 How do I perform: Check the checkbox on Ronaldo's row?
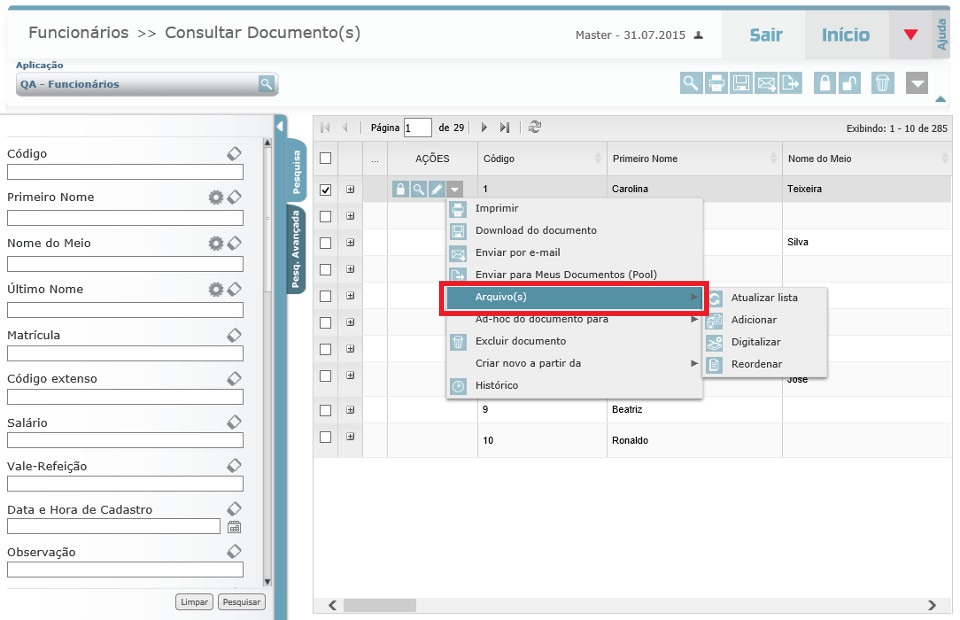tap(325, 440)
